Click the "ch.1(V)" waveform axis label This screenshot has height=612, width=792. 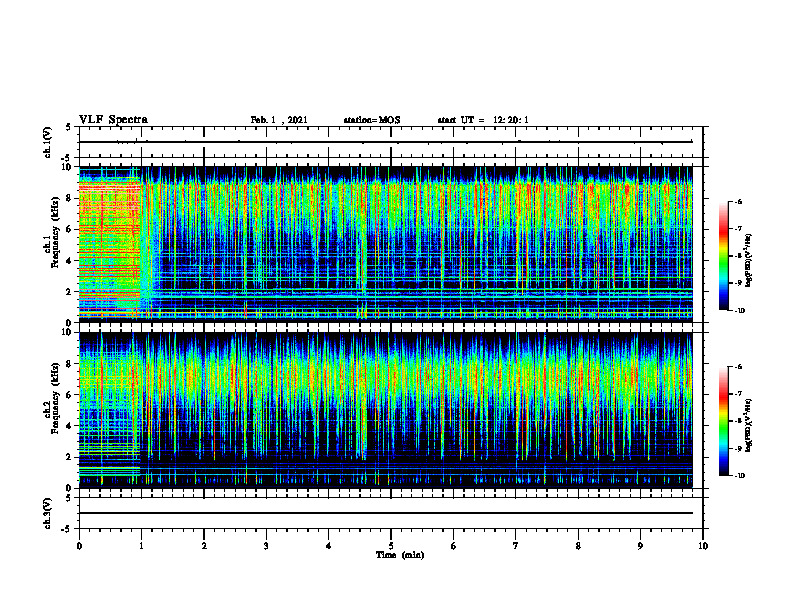point(48,142)
